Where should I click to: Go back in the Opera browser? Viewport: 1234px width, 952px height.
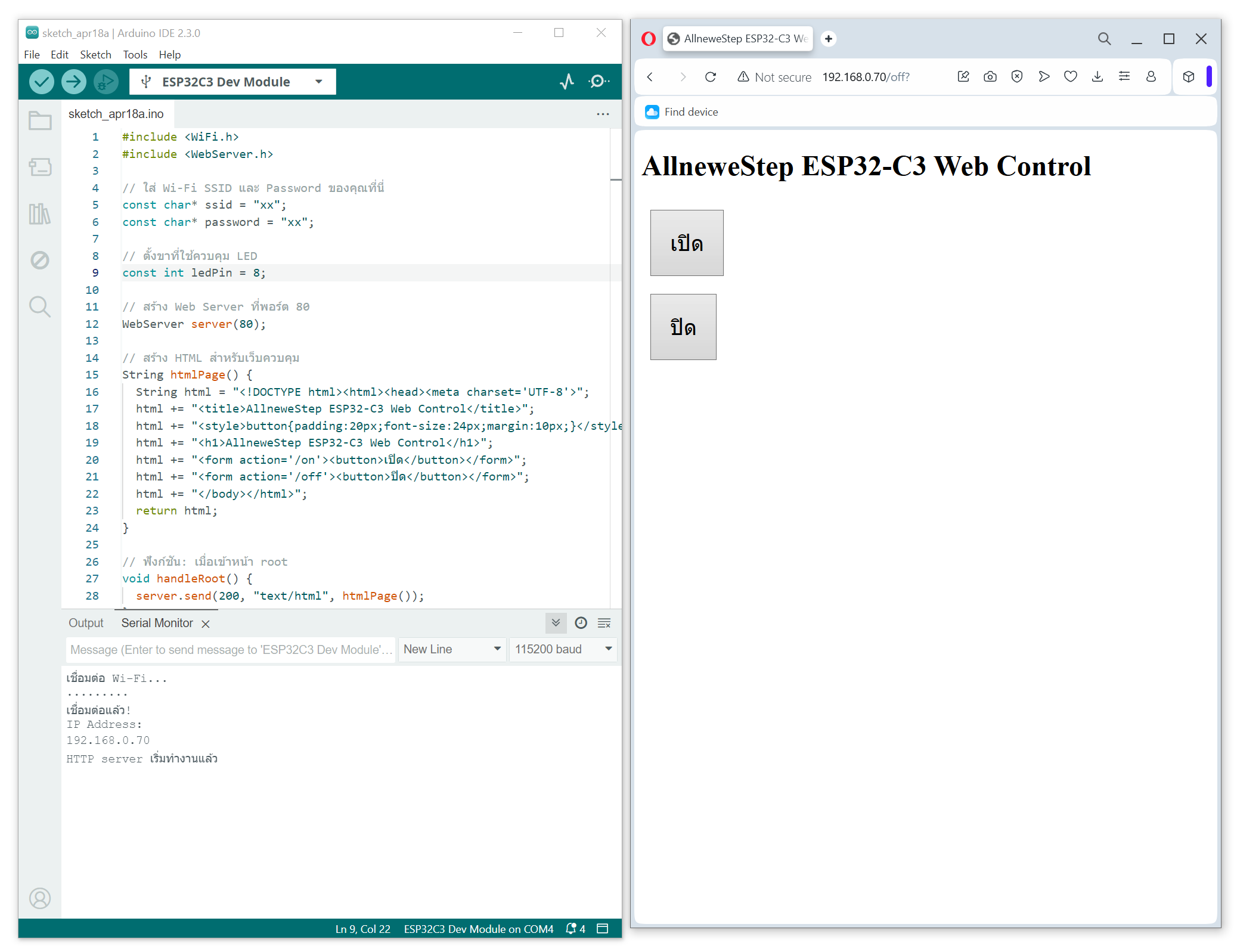click(650, 77)
